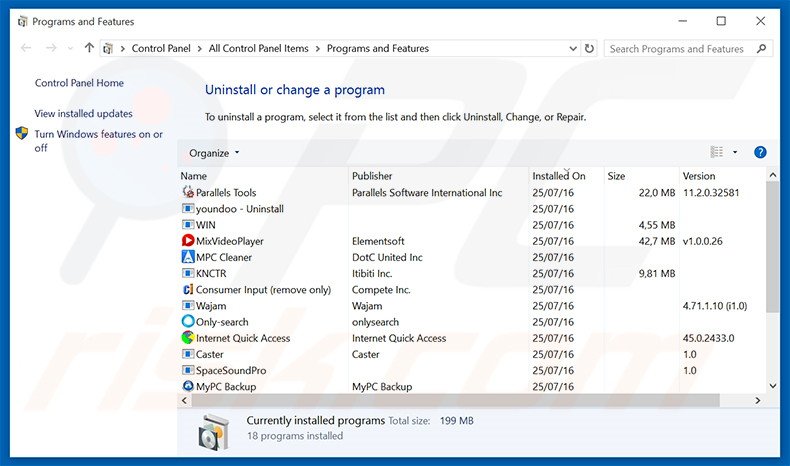Click the Internet Quick Access globe icon
The width and height of the screenshot is (790, 466).
[188, 337]
